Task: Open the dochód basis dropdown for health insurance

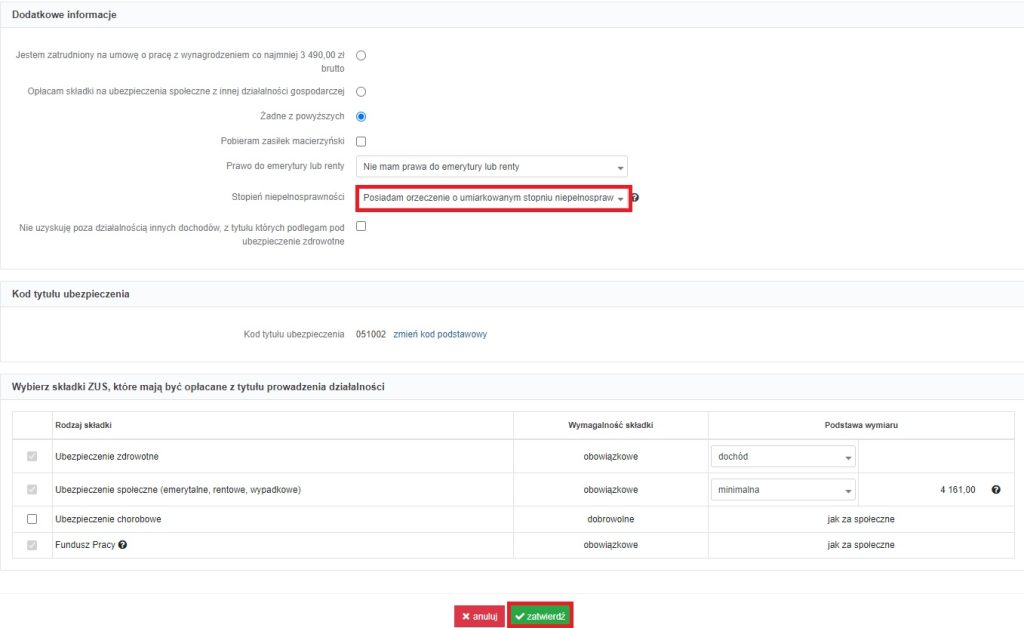Action: tap(783, 457)
